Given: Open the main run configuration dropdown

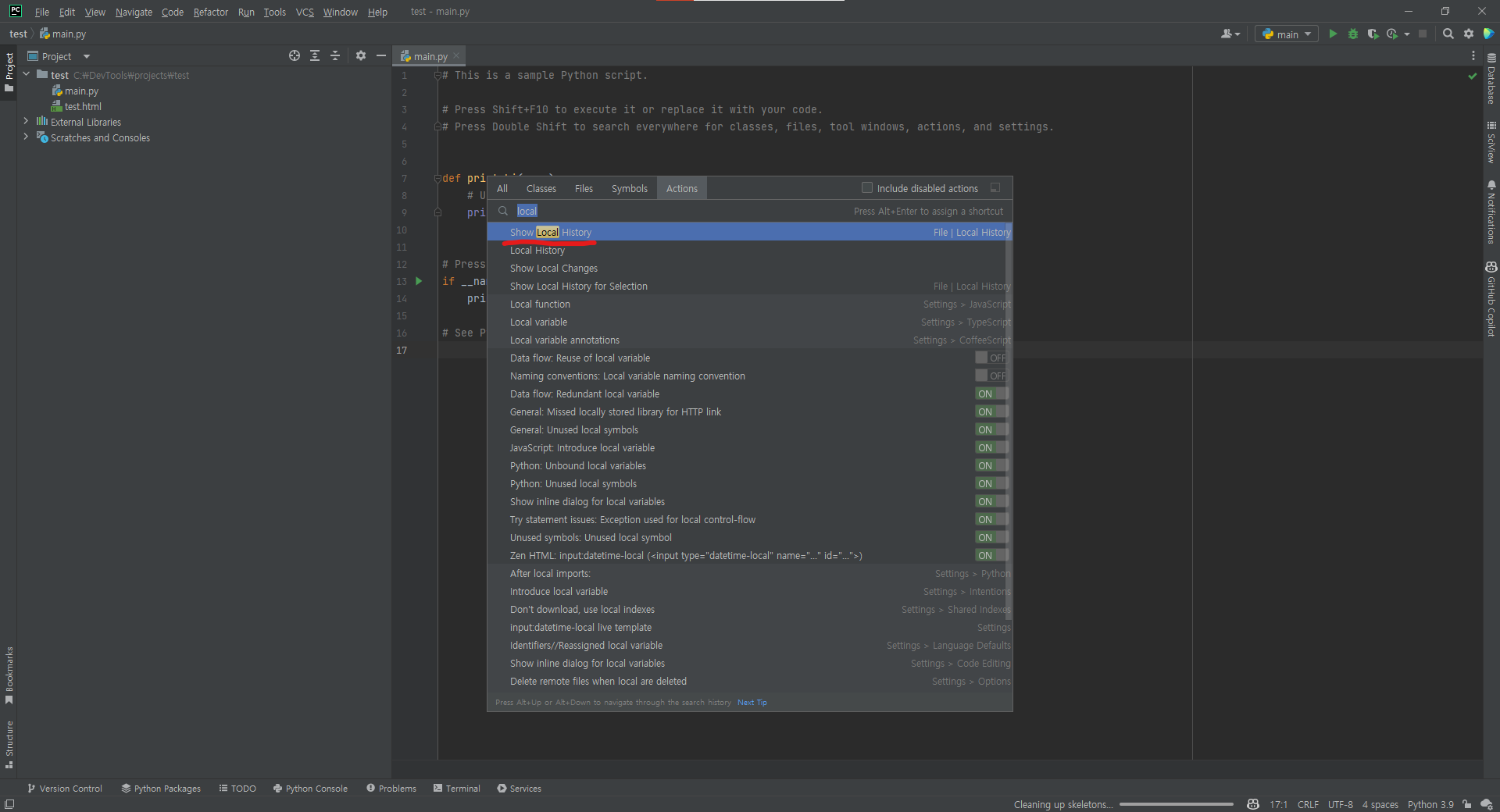Looking at the screenshot, I should pyautogui.click(x=1287, y=34).
